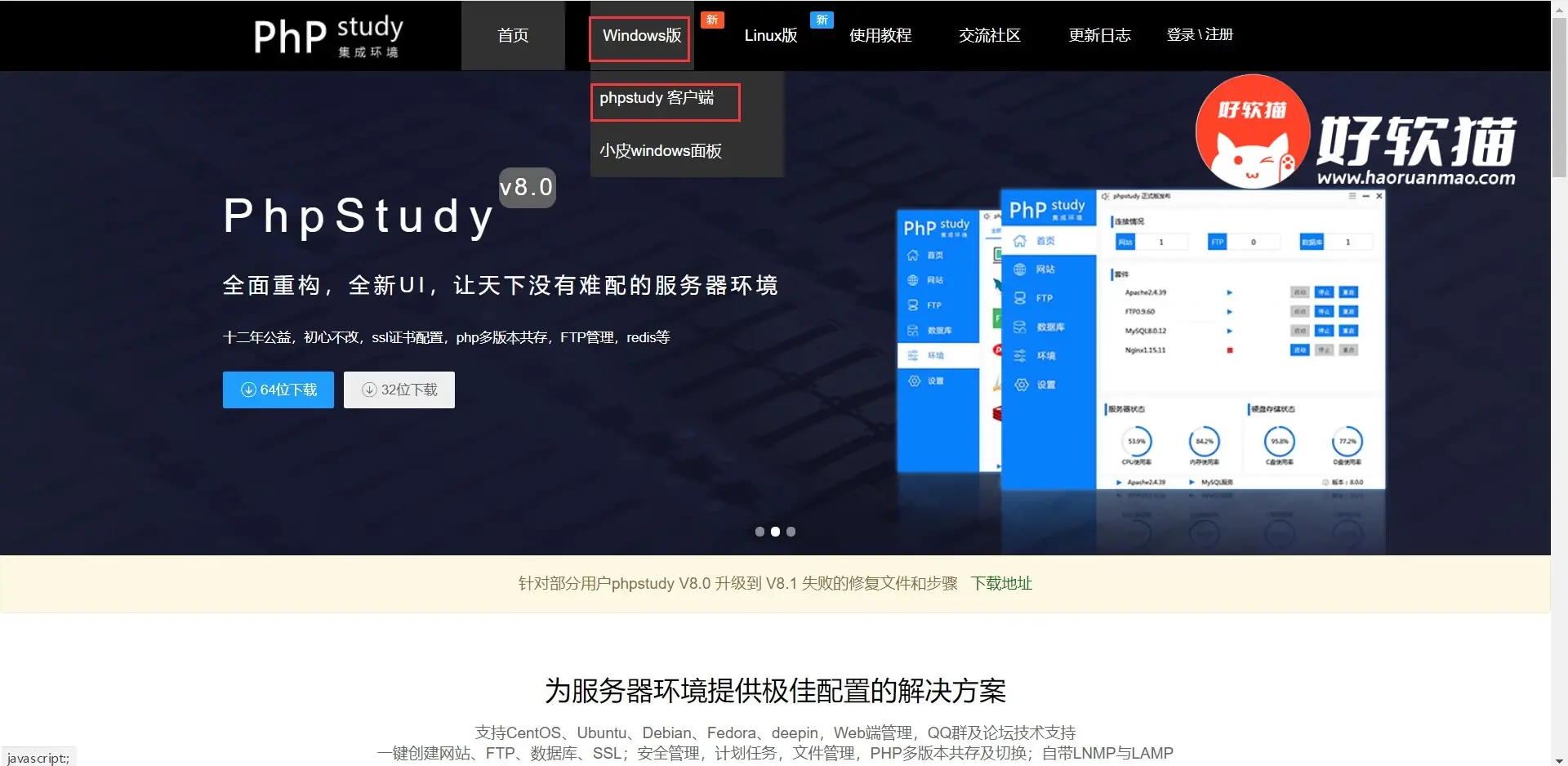Viewport: 1568px width, 766px height.
Task: Click the 十二年公益 description line
Action: pyautogui.click(x=446, y=337)
